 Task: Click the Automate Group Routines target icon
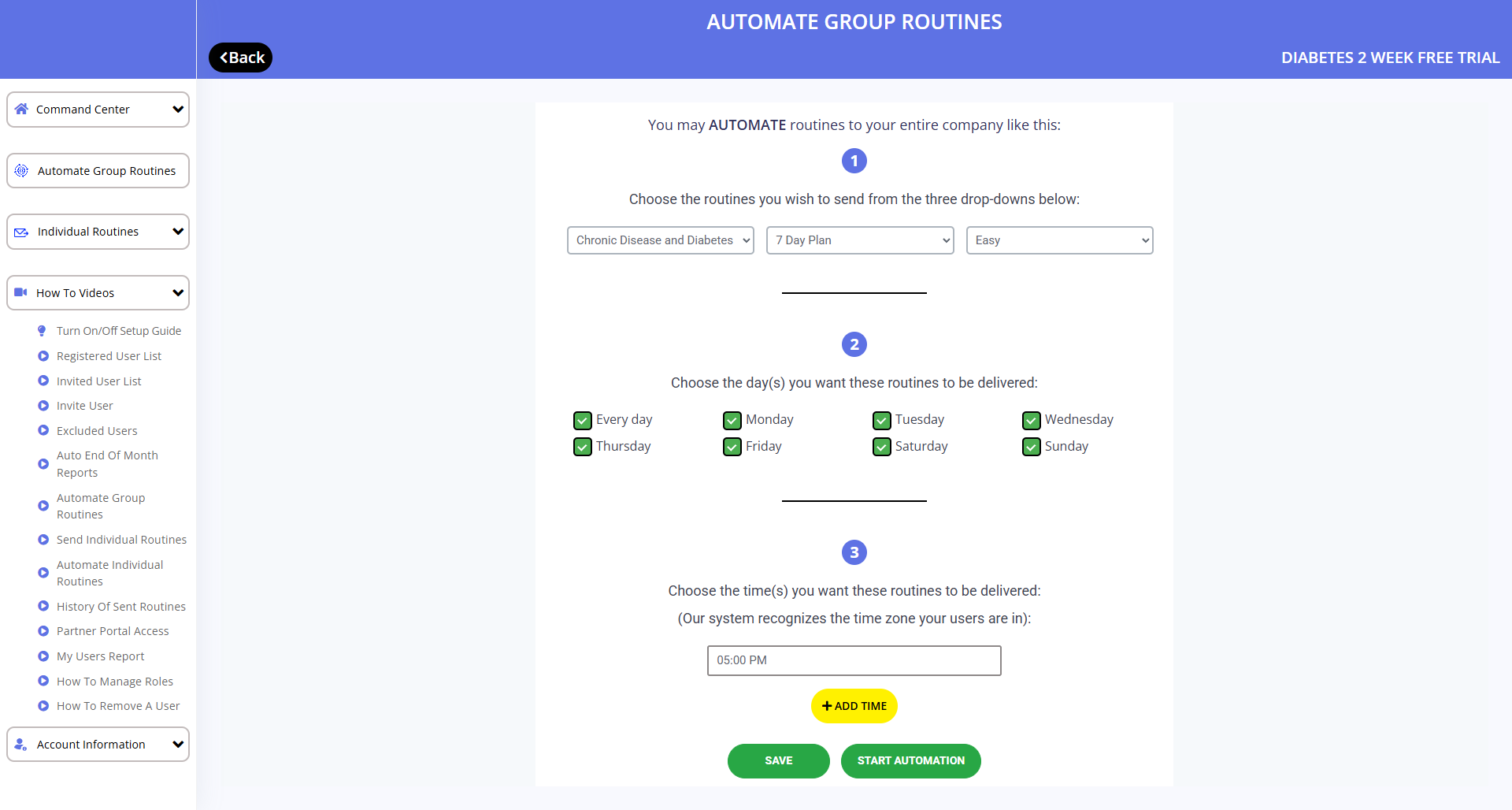[21, 171]
